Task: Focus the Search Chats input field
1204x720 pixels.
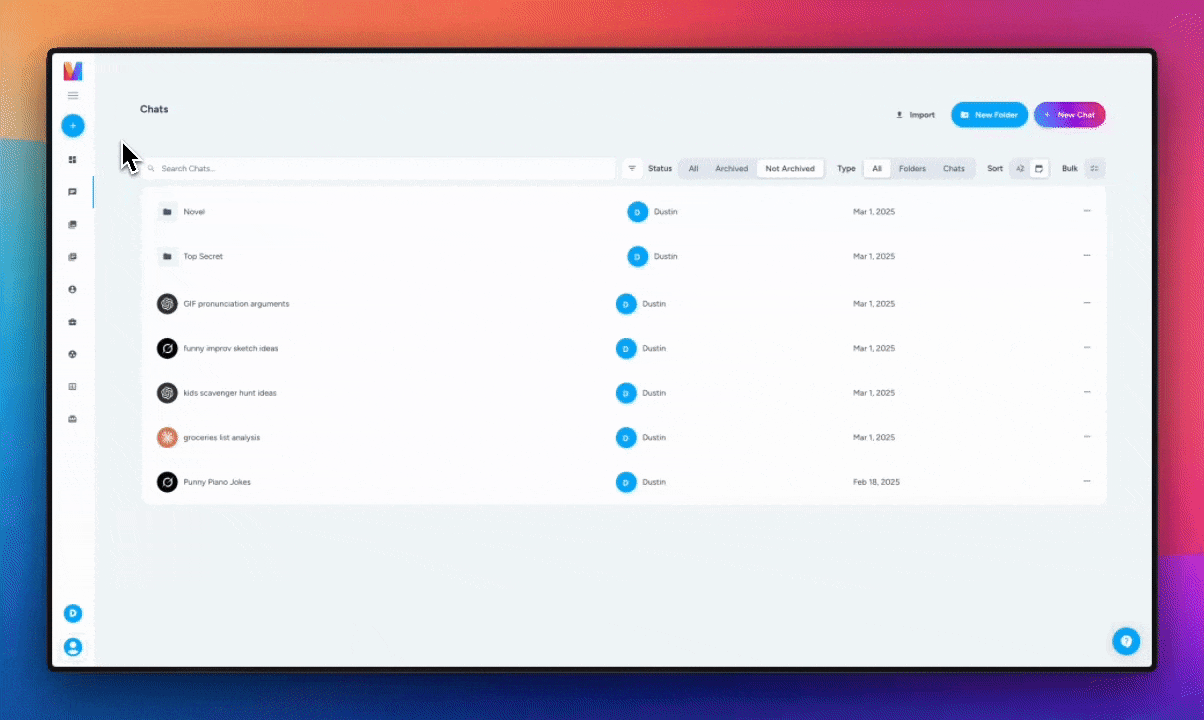Action: tap(378, 169)
